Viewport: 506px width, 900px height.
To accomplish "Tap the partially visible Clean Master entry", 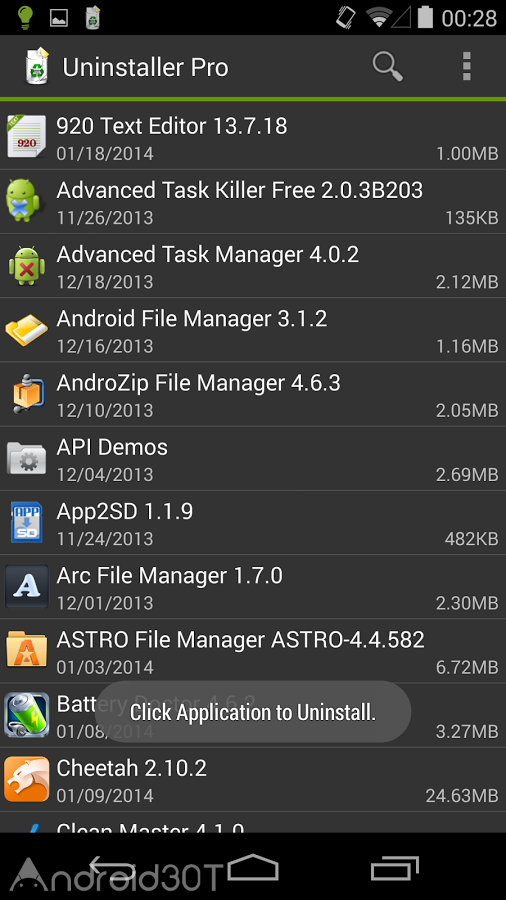I will coord(253,823).
